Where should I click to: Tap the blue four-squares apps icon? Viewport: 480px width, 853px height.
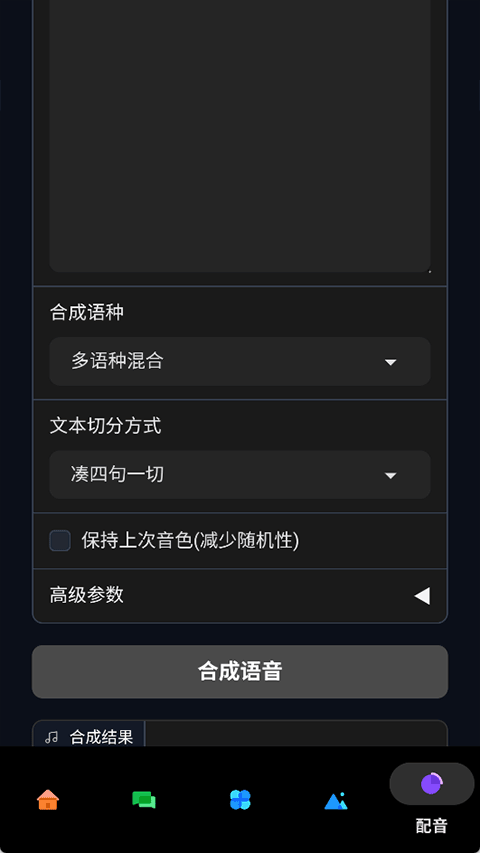(240, 800)
